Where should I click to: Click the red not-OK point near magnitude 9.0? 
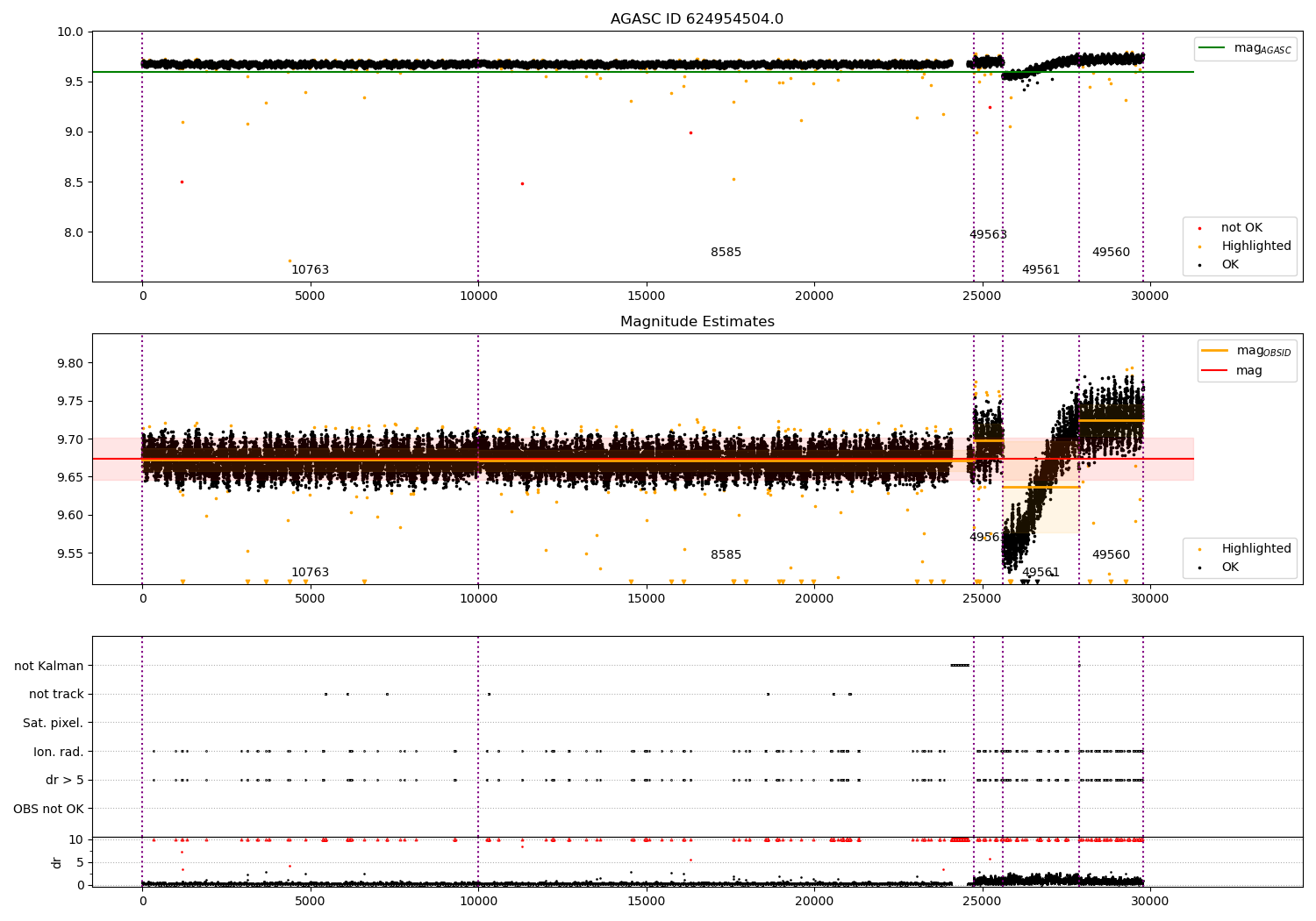(690, 133)
